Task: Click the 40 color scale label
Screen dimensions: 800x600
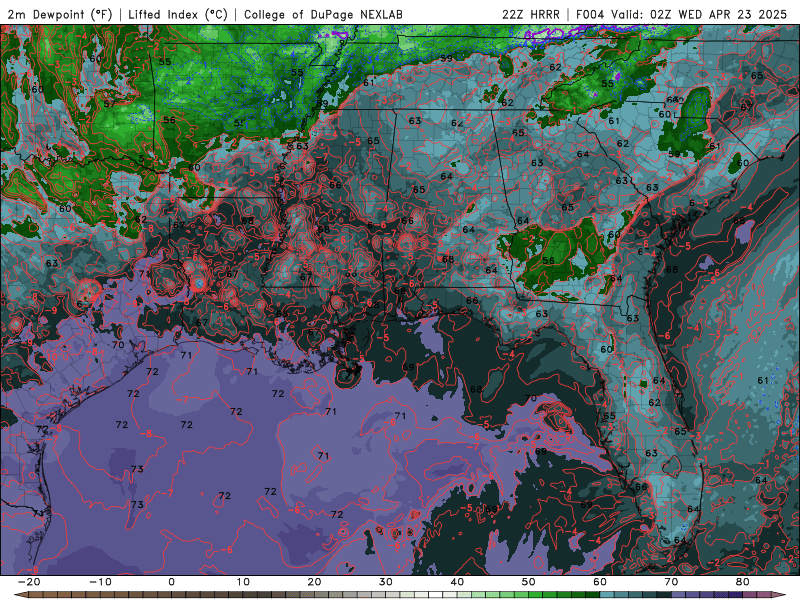Action: pyautogui.click(x=457, y=582)
